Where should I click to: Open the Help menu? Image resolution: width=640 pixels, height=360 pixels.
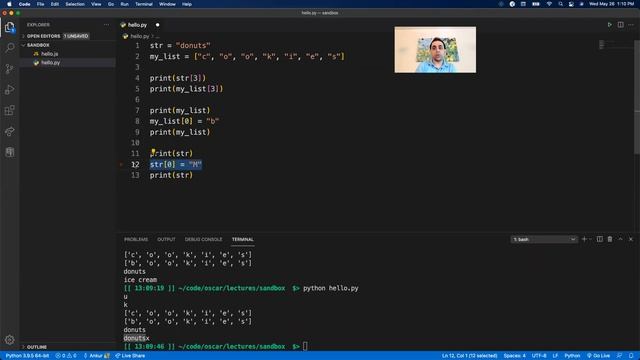coord(187,4)
